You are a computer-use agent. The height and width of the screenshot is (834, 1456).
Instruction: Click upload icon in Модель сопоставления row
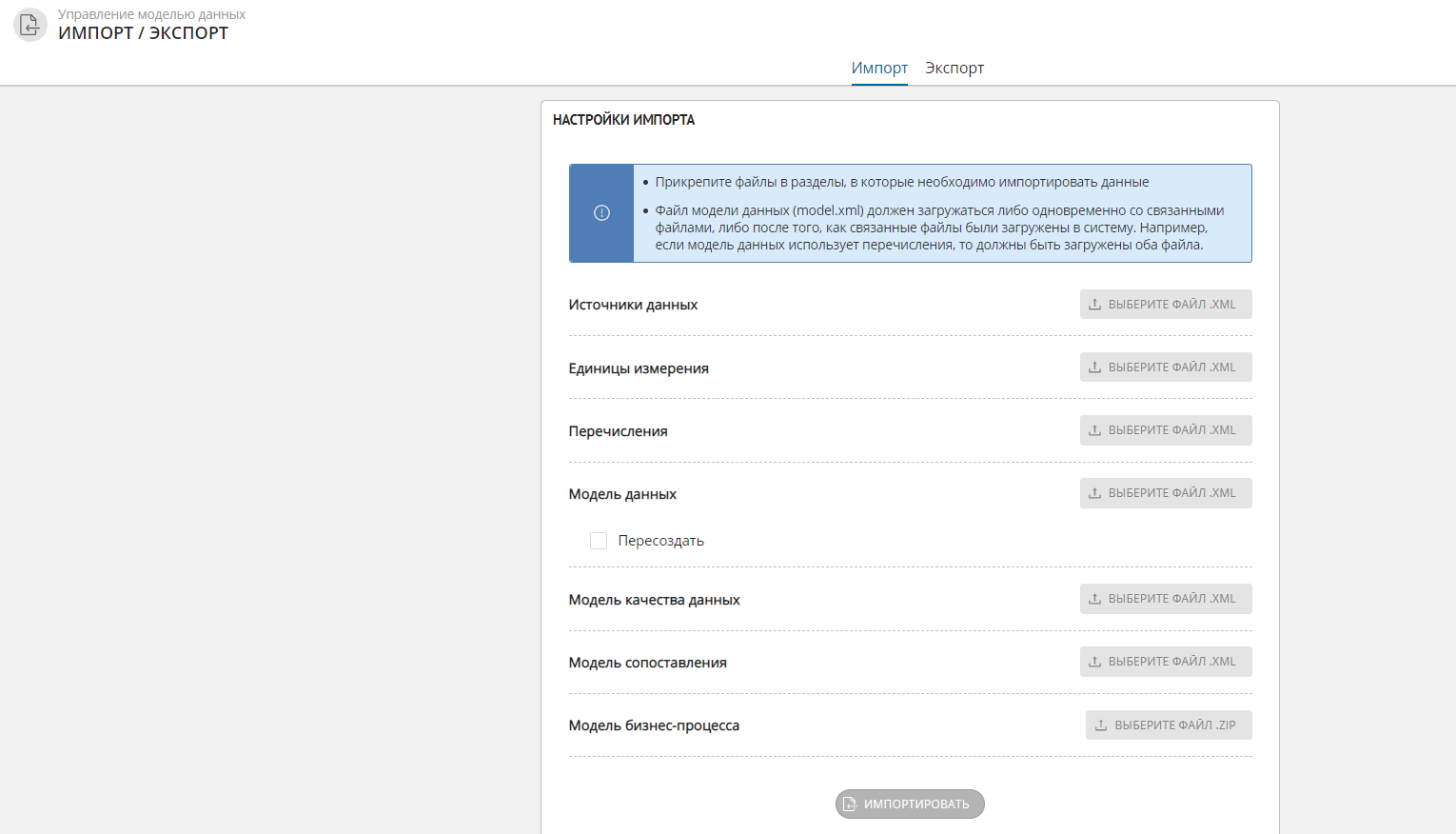click(1095, 662)
